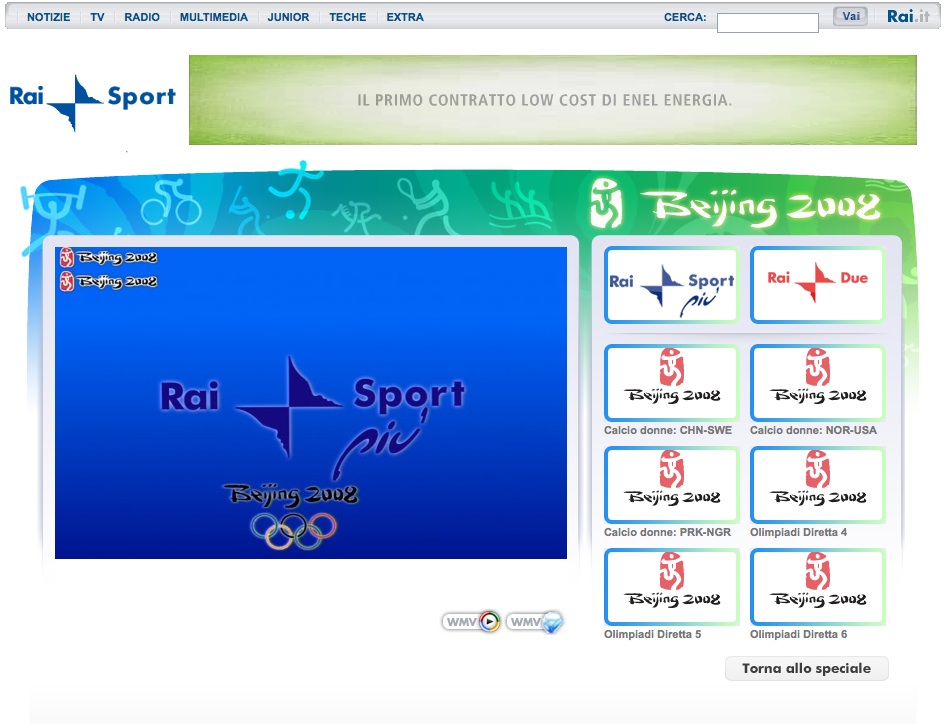Focus the CERCA search field
The height and width of the screenshot is (724, 946).
767,23
